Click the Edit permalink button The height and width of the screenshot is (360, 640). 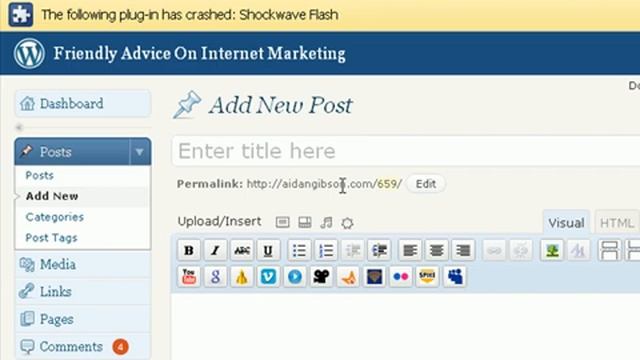(426, 184)
